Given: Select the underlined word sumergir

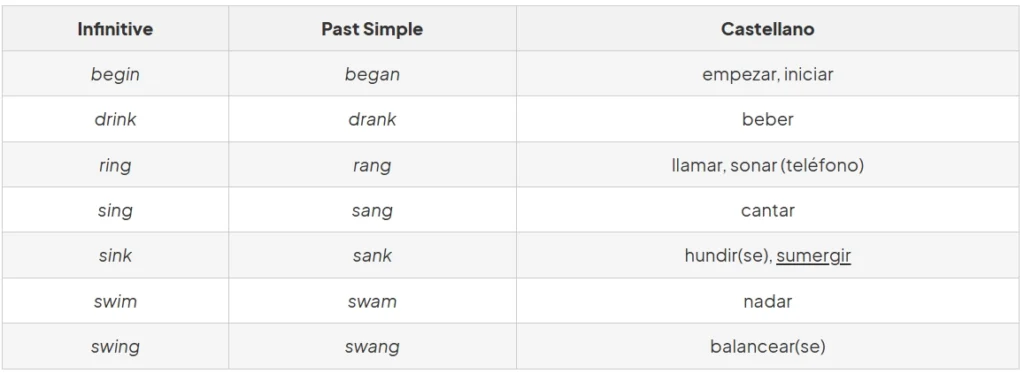Looking at the screenshot, I should click(813, 255).
